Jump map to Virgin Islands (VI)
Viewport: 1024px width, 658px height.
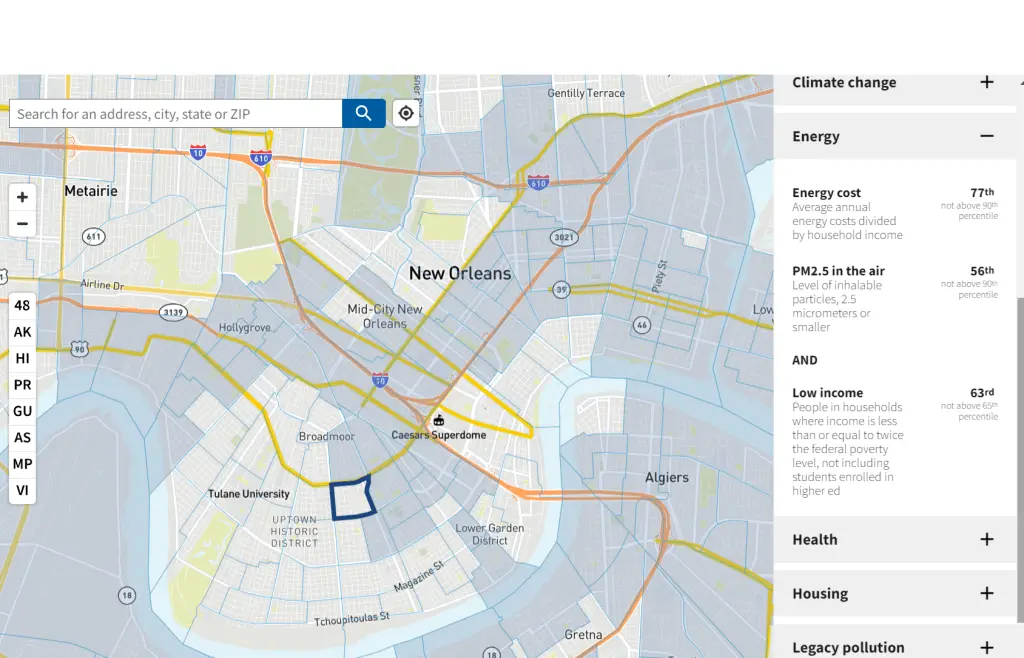coord(22,490)
